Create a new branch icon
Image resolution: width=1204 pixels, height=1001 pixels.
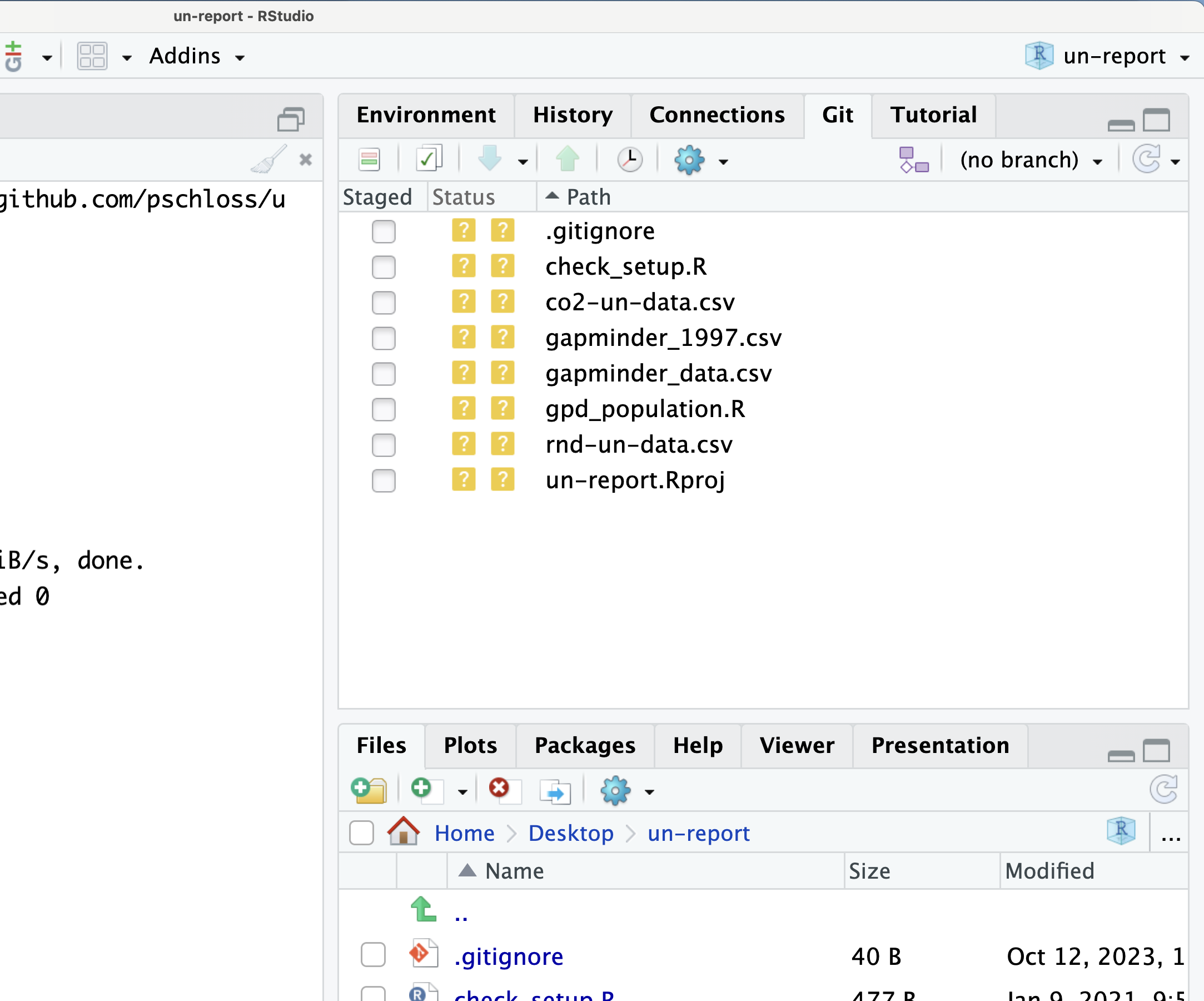[x=914, y=160]
